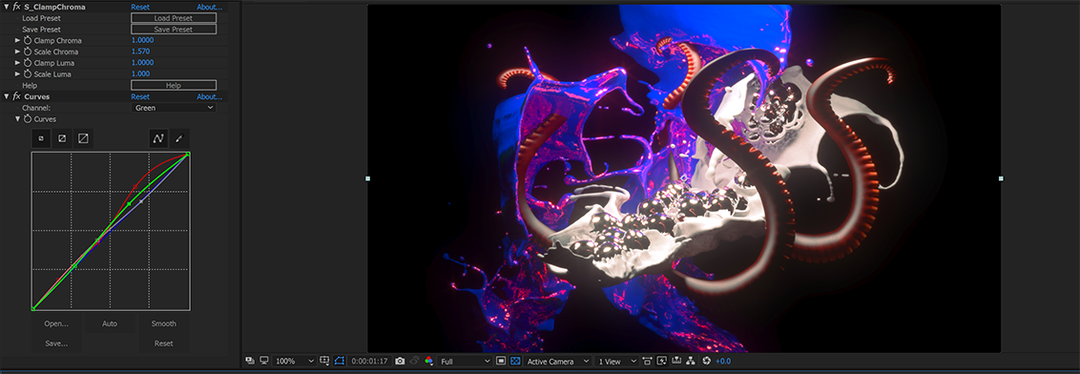This screenshot has width=1080, height=374.
Task: Click the Curves Save... button
Action: click(56, 343)
